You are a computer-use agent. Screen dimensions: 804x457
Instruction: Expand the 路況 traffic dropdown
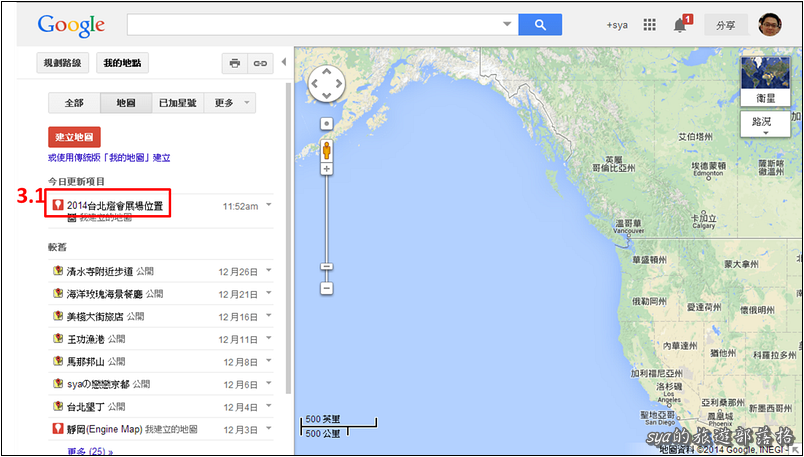click(x=765, y=125)
